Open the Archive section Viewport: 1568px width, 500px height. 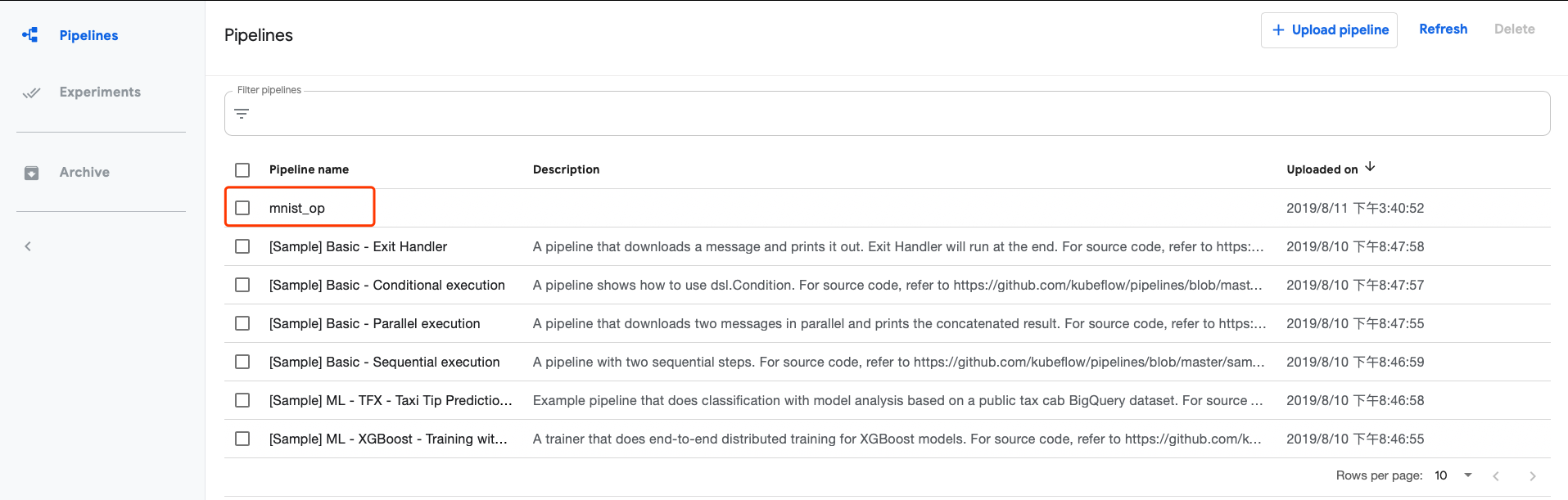84,173
